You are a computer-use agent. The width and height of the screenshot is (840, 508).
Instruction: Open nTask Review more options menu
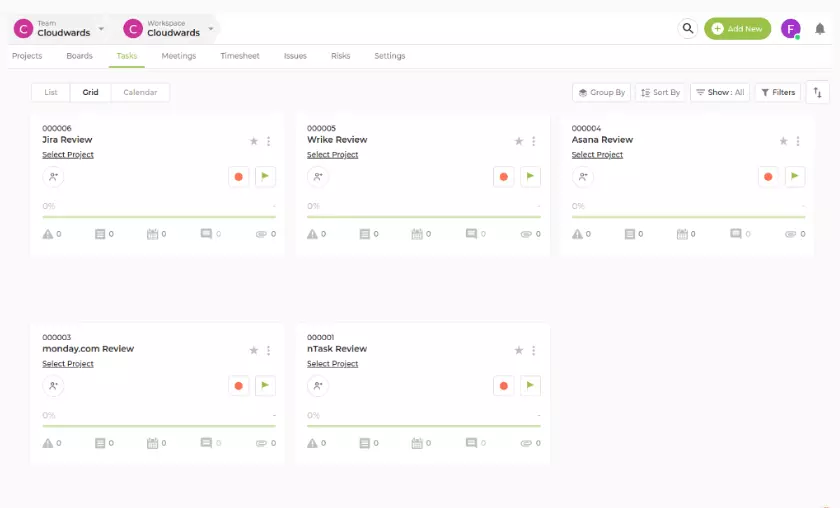[534, 350]
